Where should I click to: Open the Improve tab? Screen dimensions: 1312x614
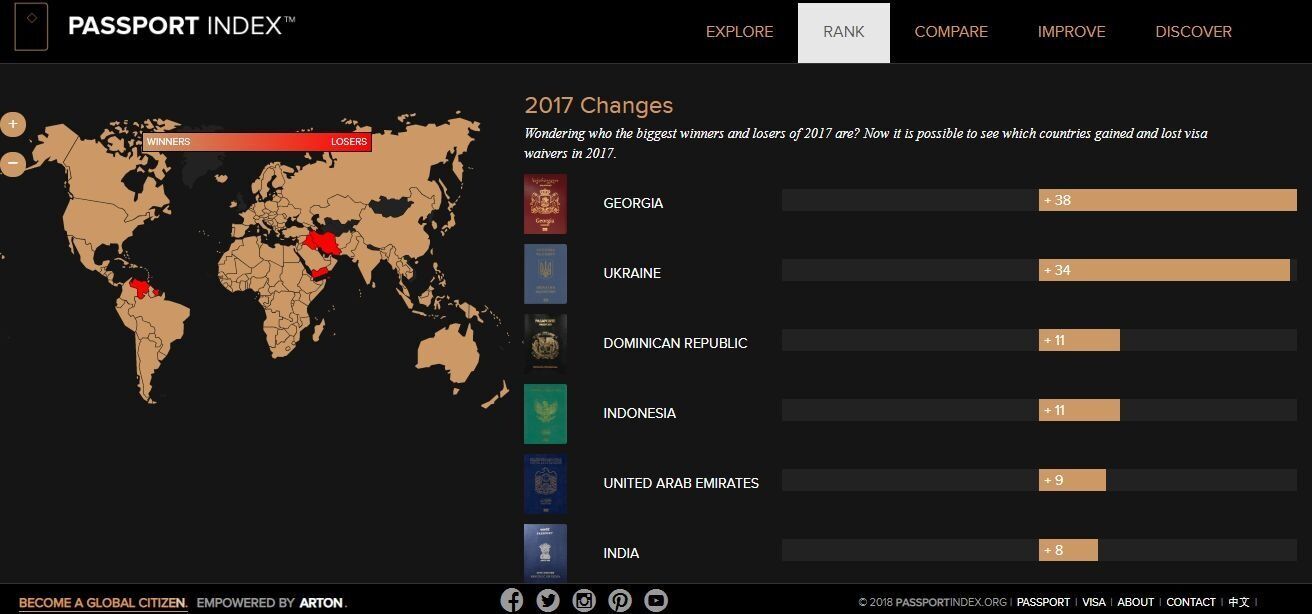(1071, 32)
